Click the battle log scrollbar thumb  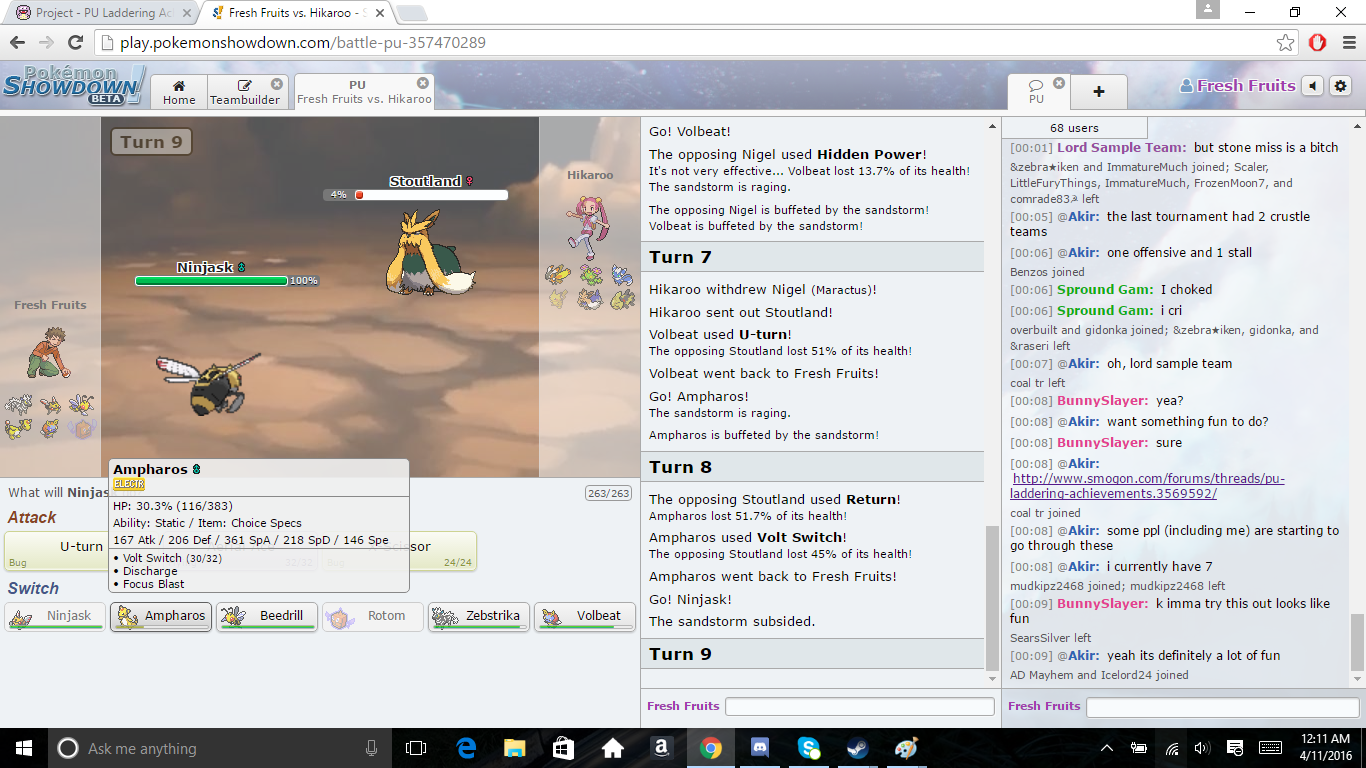coord(992,598)
